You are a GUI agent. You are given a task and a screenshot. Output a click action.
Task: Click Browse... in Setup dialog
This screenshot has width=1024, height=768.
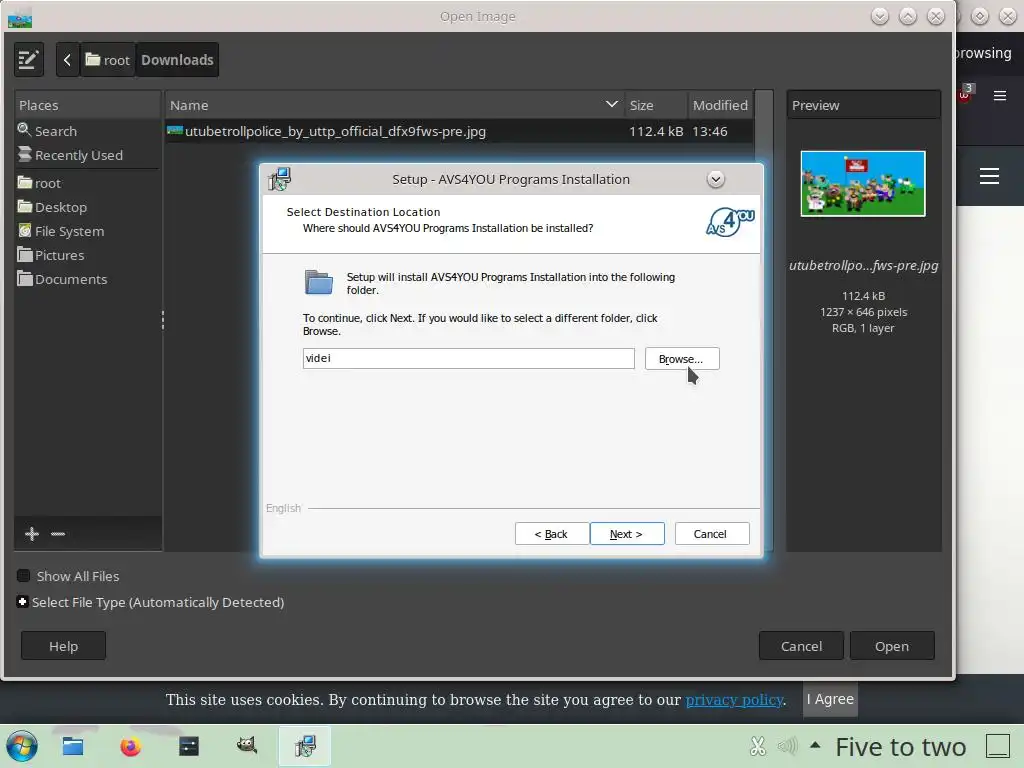point(682,359)
